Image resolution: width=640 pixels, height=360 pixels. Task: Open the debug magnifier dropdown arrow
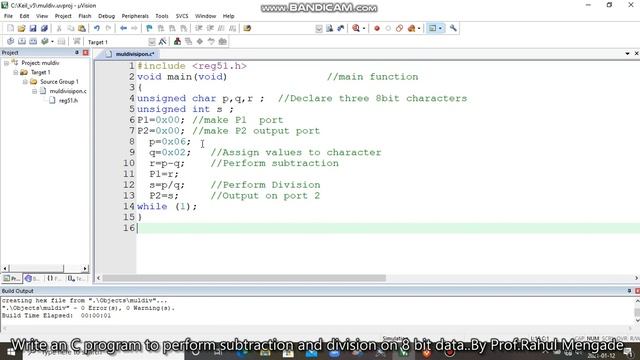pyautogui.click(x=364, y=28)
